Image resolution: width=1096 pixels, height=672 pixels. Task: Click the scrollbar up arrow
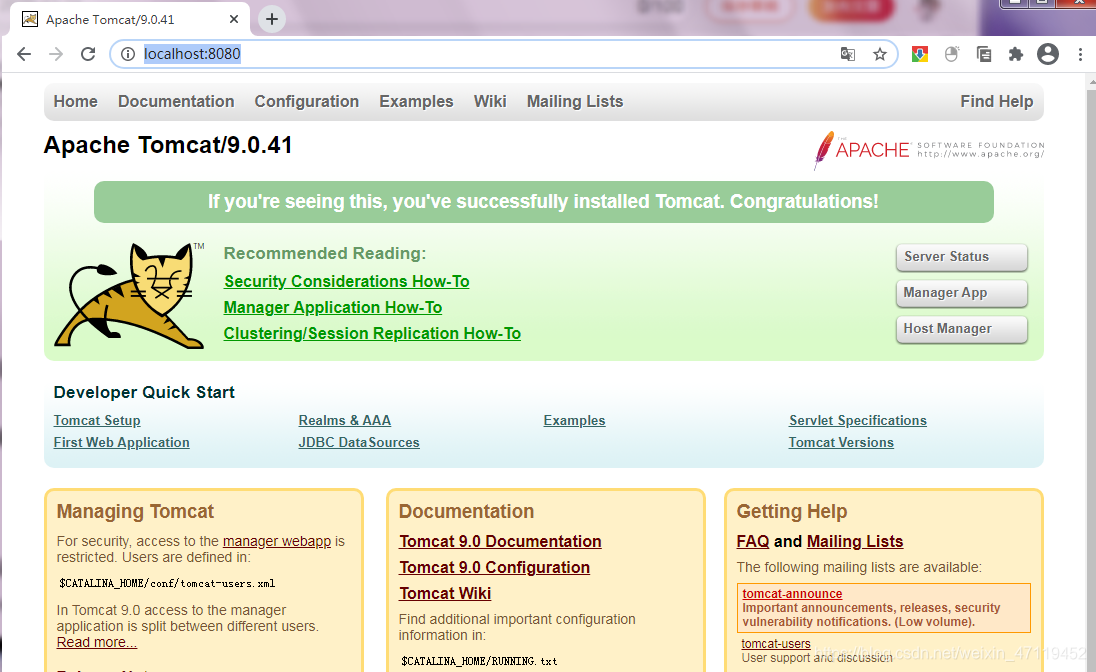coord(1091,82)
